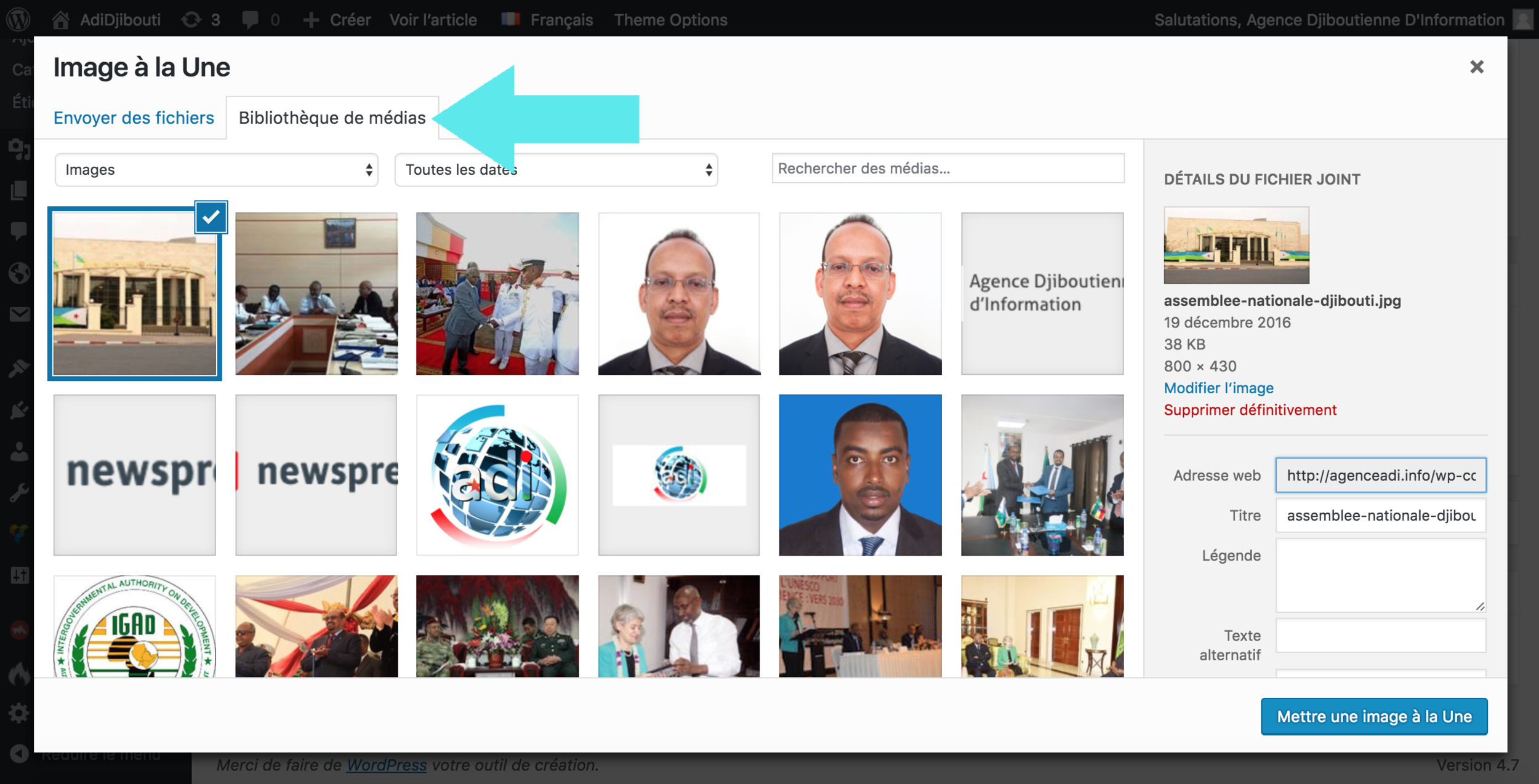Click the collapse menu arrow icon

coord(19,753)
